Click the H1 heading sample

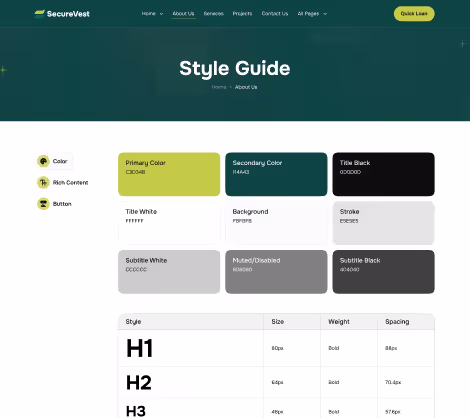(x=140, y=348)
